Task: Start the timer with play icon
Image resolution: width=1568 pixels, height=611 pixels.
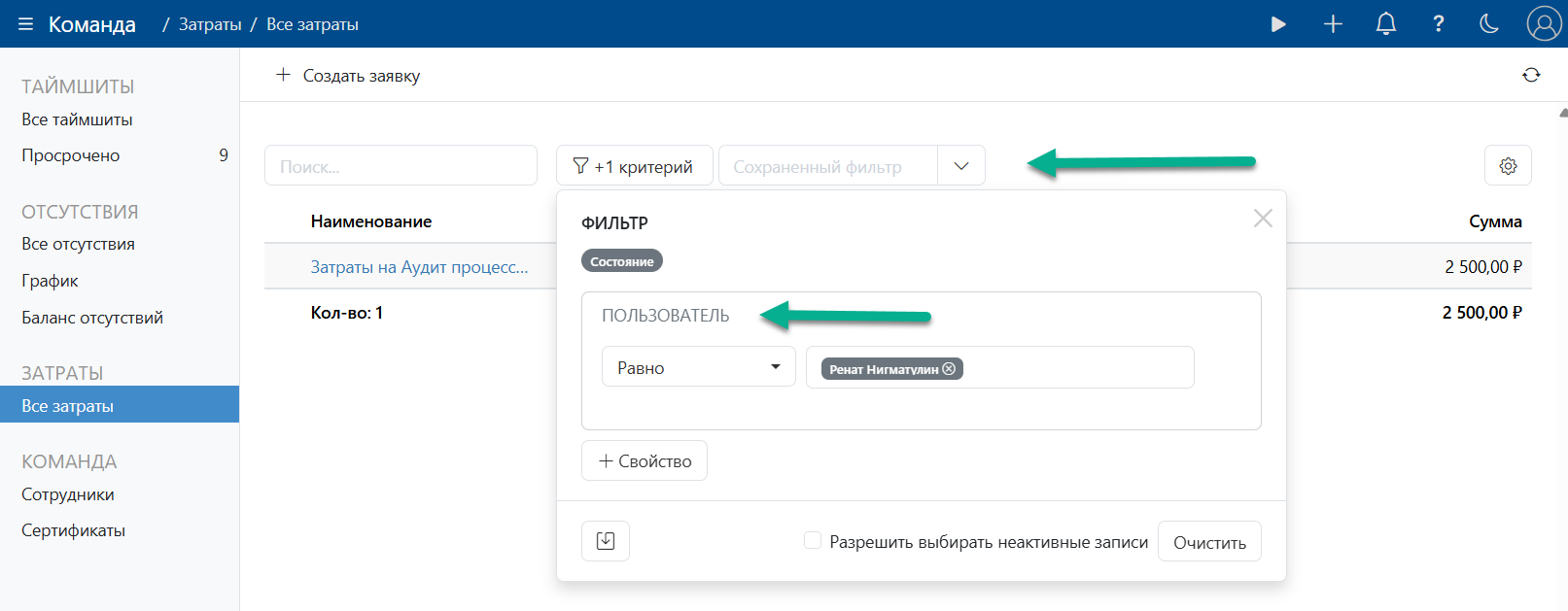Action: 1278,24
